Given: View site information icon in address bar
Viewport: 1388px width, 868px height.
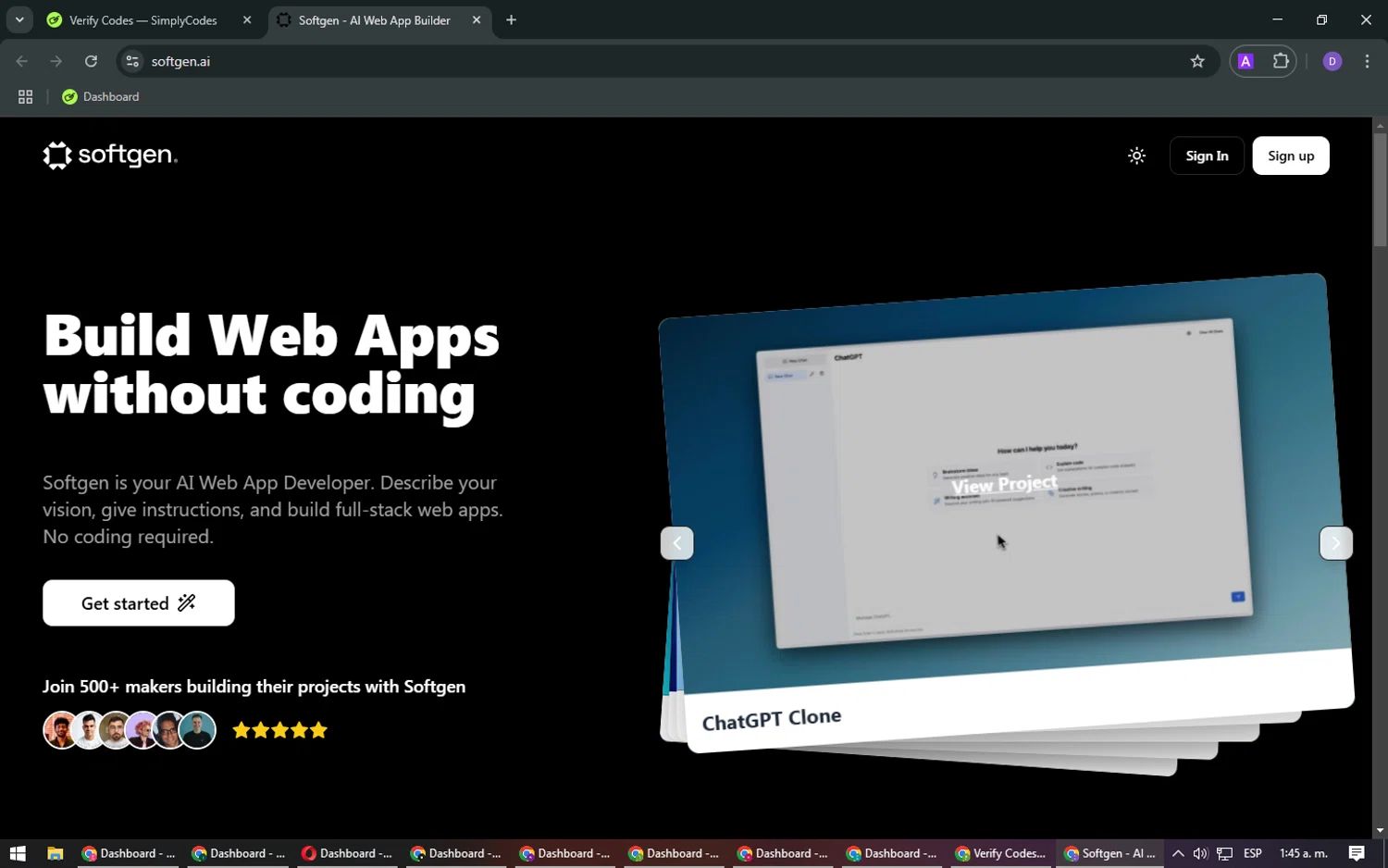Looking at the screenshot, I should 132,61.
